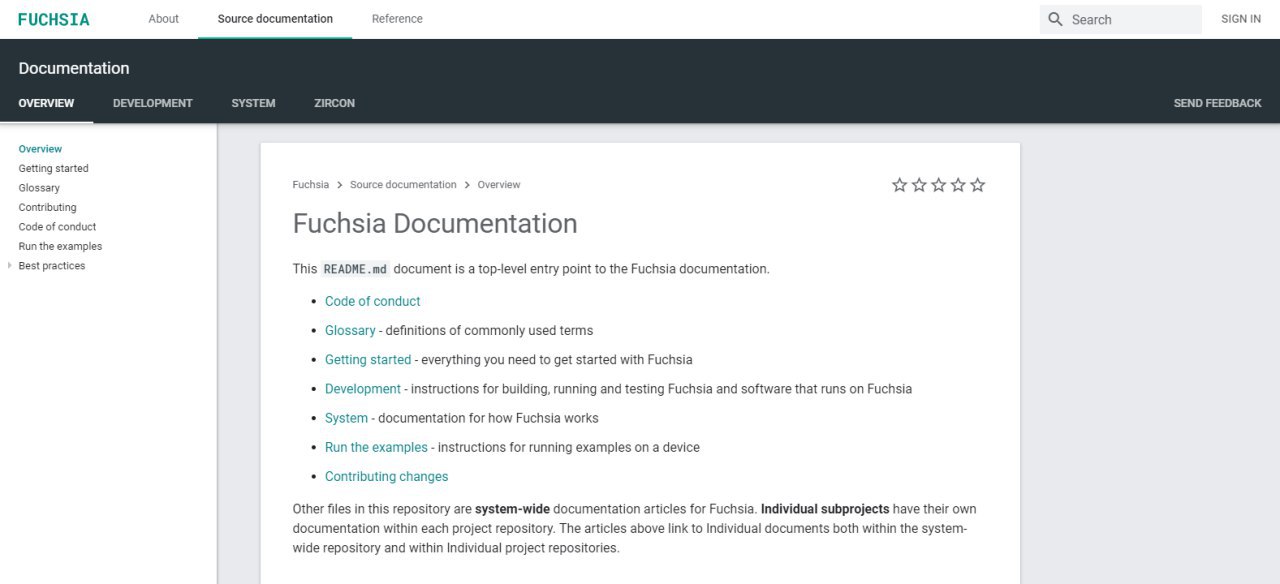Rate the page one star
1280x584 pixels.
899,185
